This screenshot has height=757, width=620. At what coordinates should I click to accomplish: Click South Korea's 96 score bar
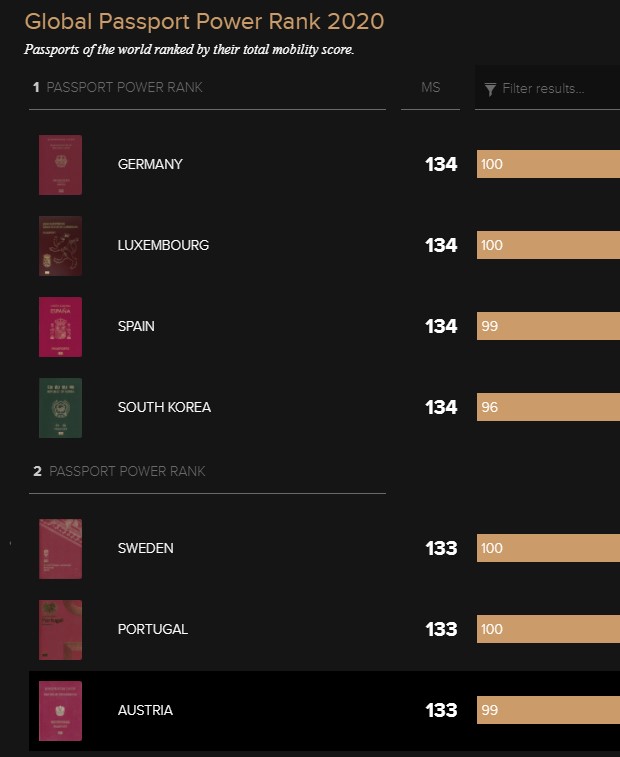tap(549, 407)
